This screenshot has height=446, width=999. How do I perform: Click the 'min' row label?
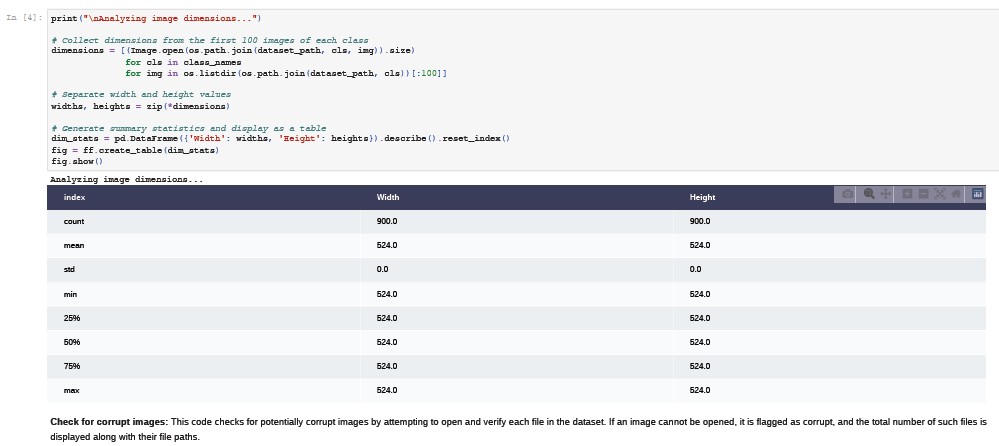click(x=71, y=294)
